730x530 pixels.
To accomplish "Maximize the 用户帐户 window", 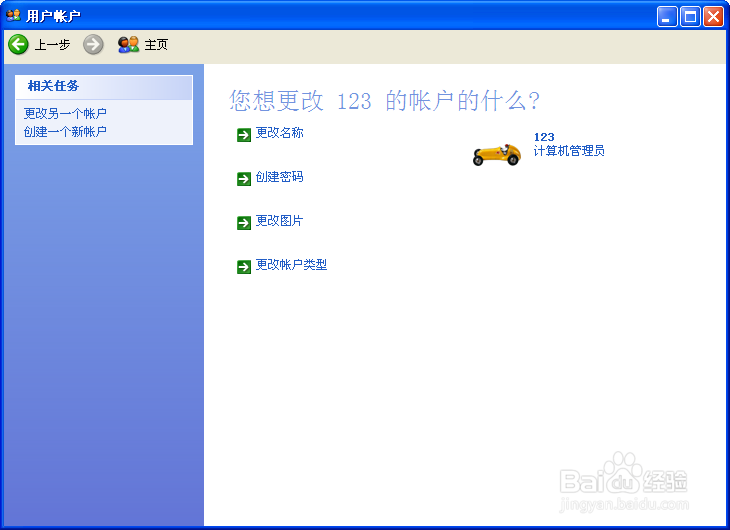I will (x=690, y=17).
